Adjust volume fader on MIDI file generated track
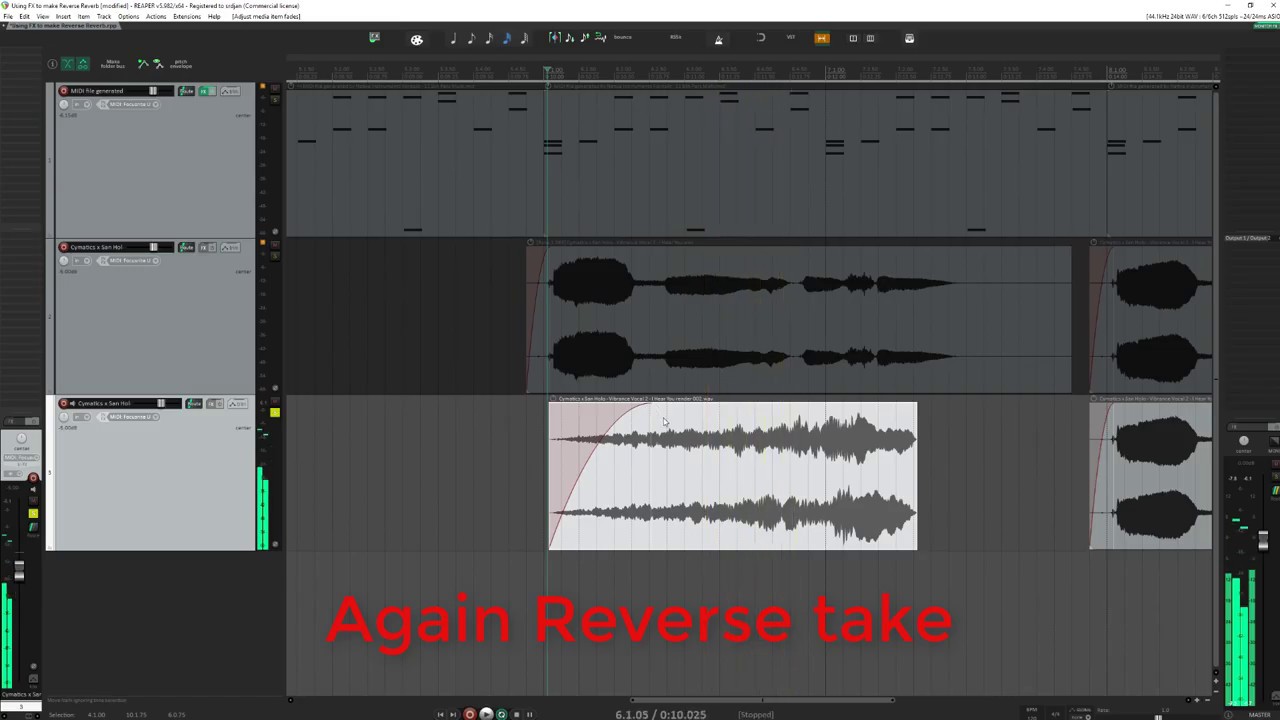 (153, 91)
